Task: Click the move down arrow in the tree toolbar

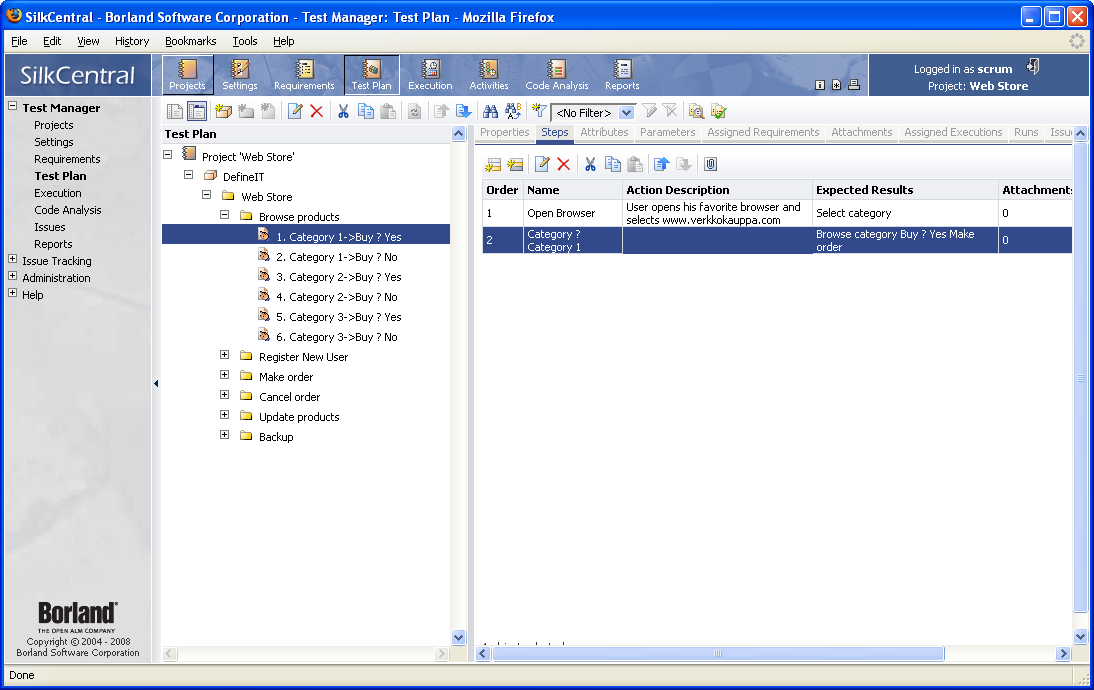Action: 463,111
